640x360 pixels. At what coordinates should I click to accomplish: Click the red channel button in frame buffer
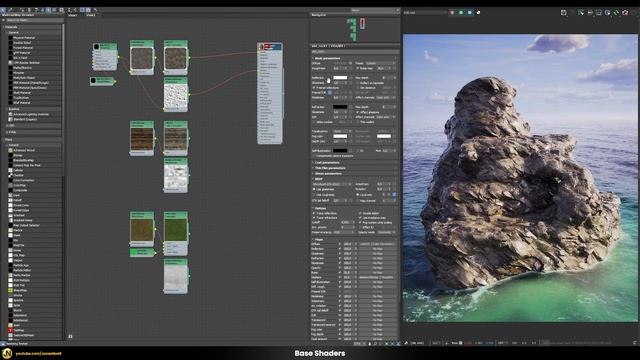tap(452, 13)
